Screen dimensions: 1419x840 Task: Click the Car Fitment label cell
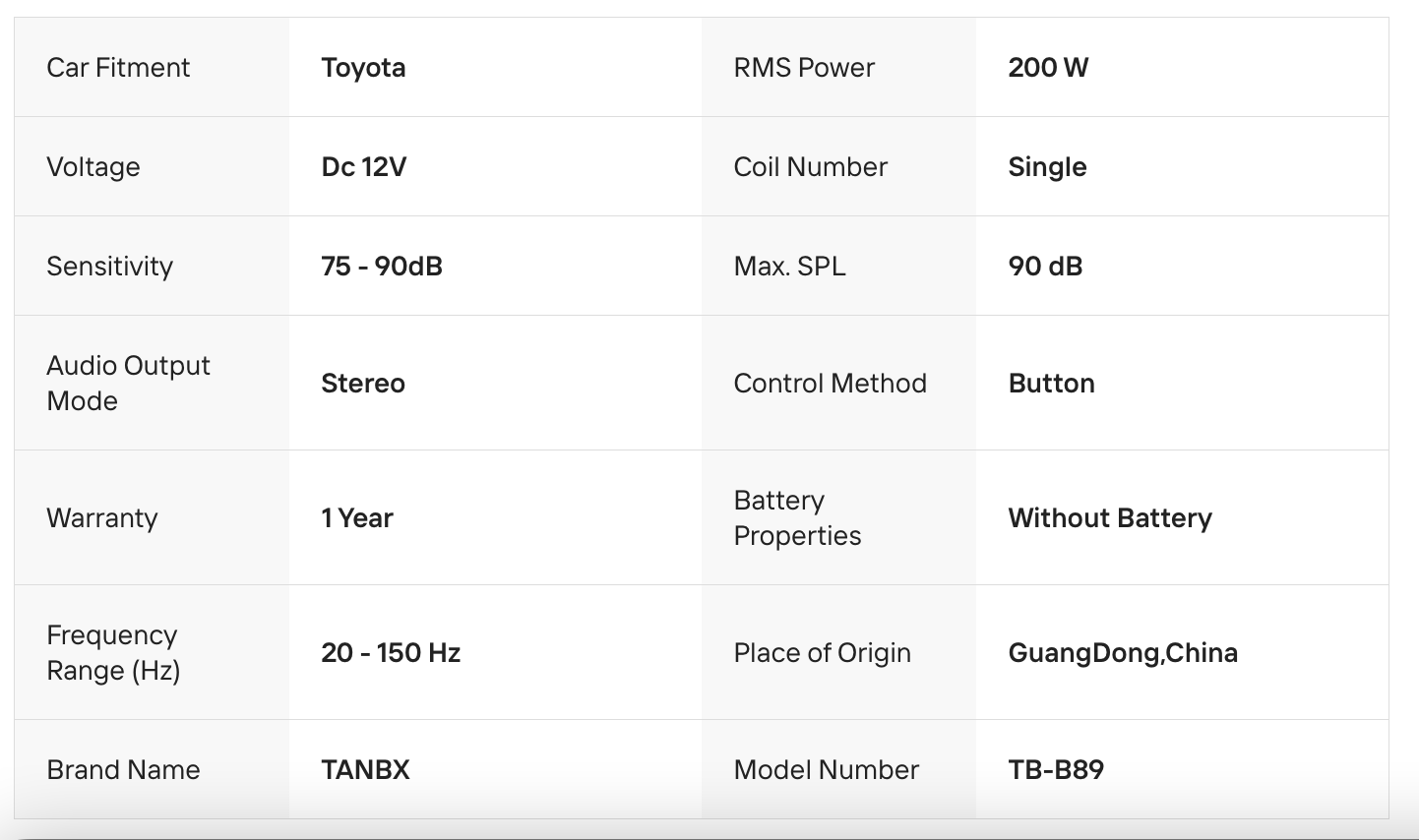(x=118, y=68)
